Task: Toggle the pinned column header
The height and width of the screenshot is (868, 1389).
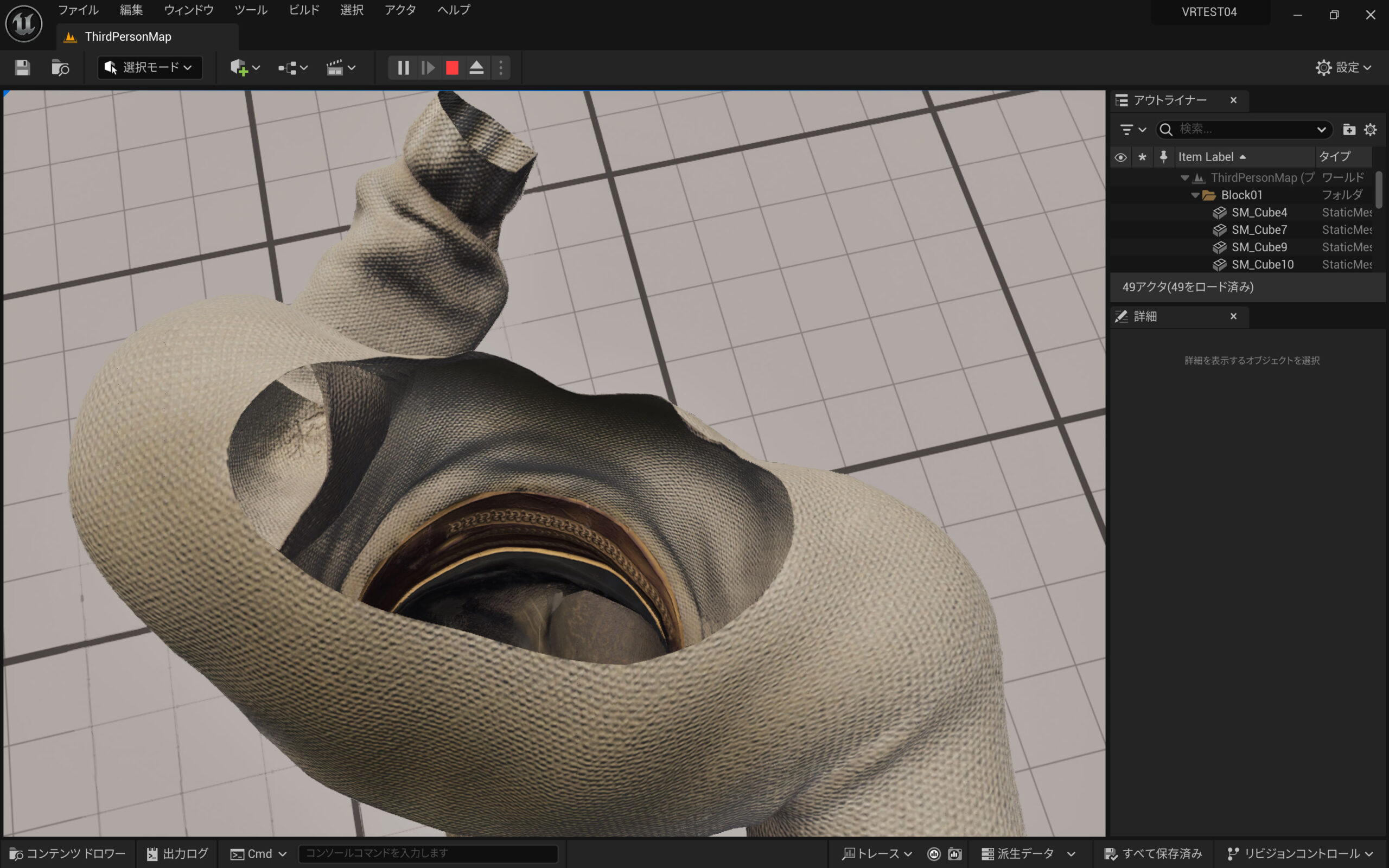Action: [x=1163, y=157]
